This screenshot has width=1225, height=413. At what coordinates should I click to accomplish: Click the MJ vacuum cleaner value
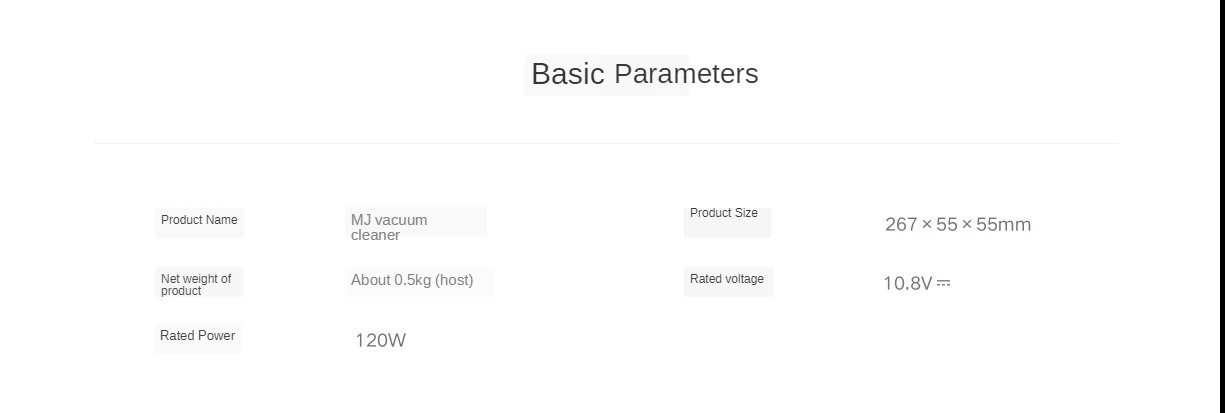389,227
